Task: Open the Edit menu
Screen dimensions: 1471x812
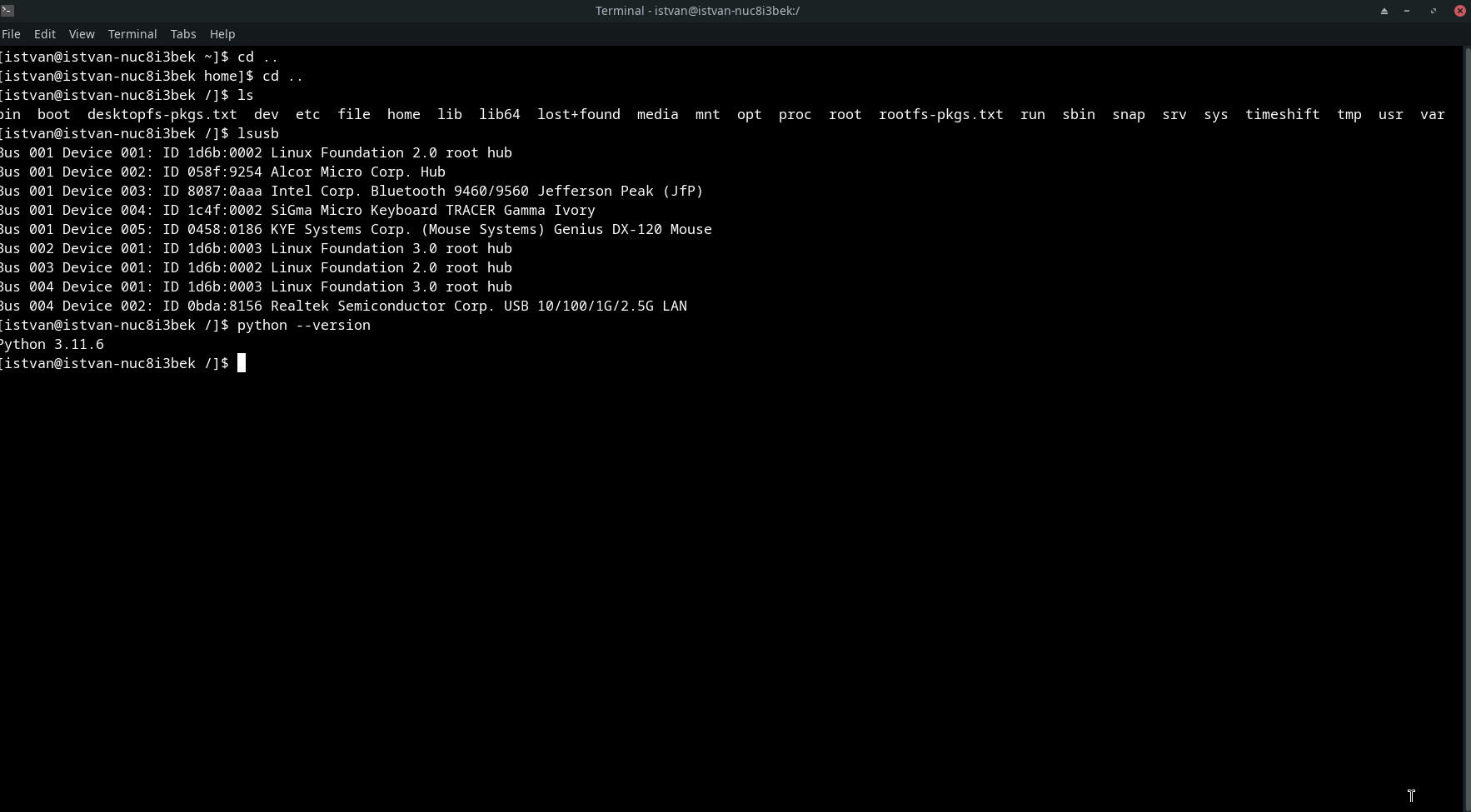Action: click(45, 34)
